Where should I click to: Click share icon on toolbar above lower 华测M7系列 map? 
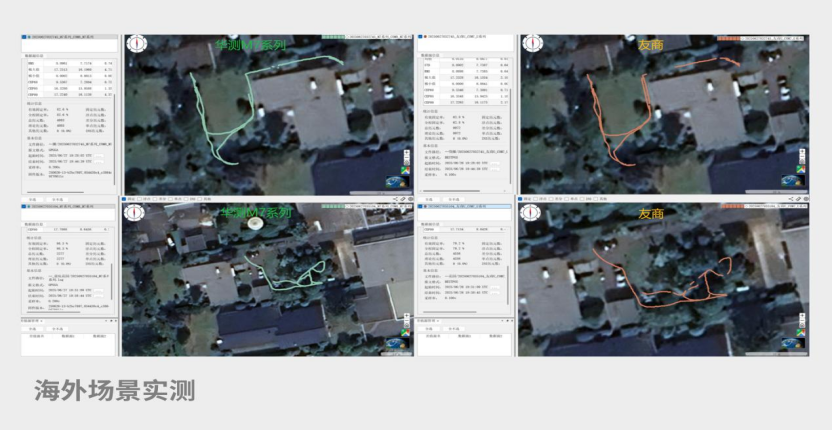[x=395, y=199]
